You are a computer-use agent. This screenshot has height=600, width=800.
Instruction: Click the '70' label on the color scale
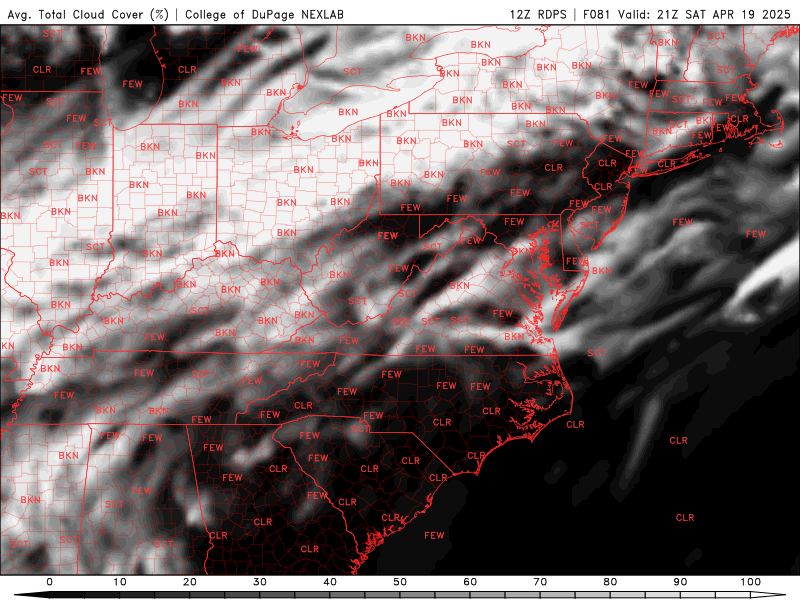tap(540, 582)
